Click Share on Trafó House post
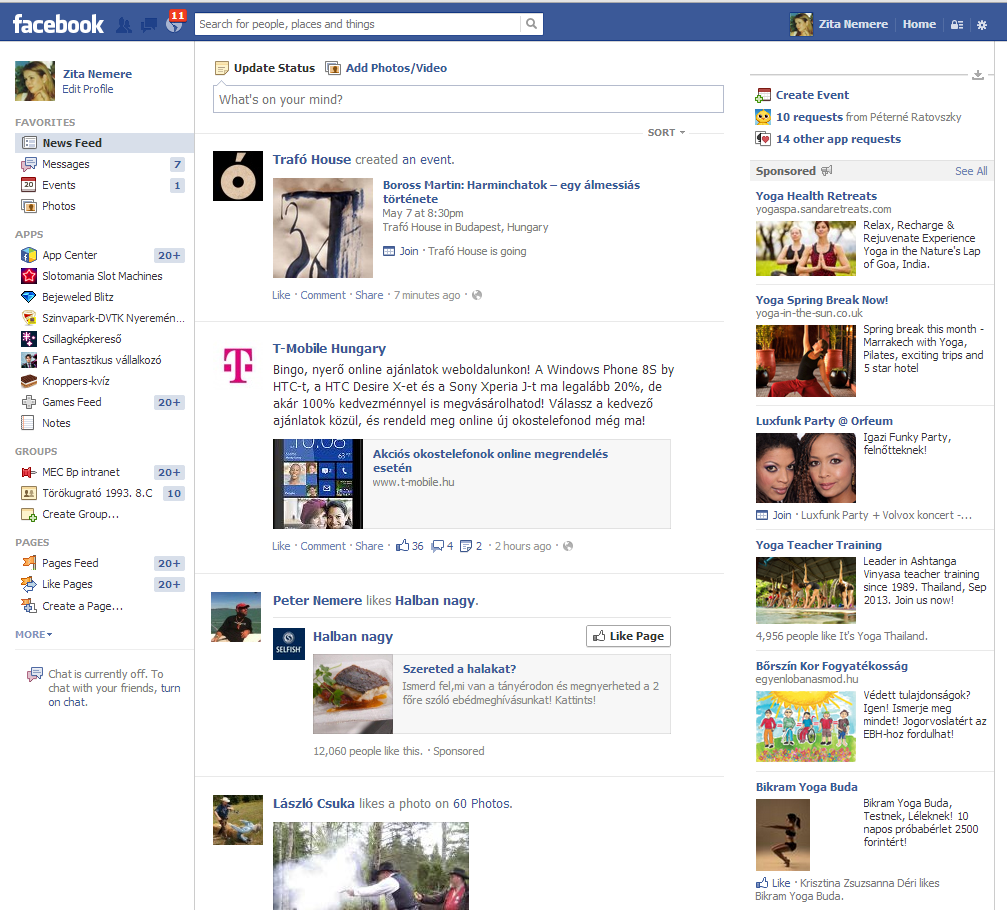The width and height of the screenshot is (1007, 910). pyautogui.click(x=369, y=295)
